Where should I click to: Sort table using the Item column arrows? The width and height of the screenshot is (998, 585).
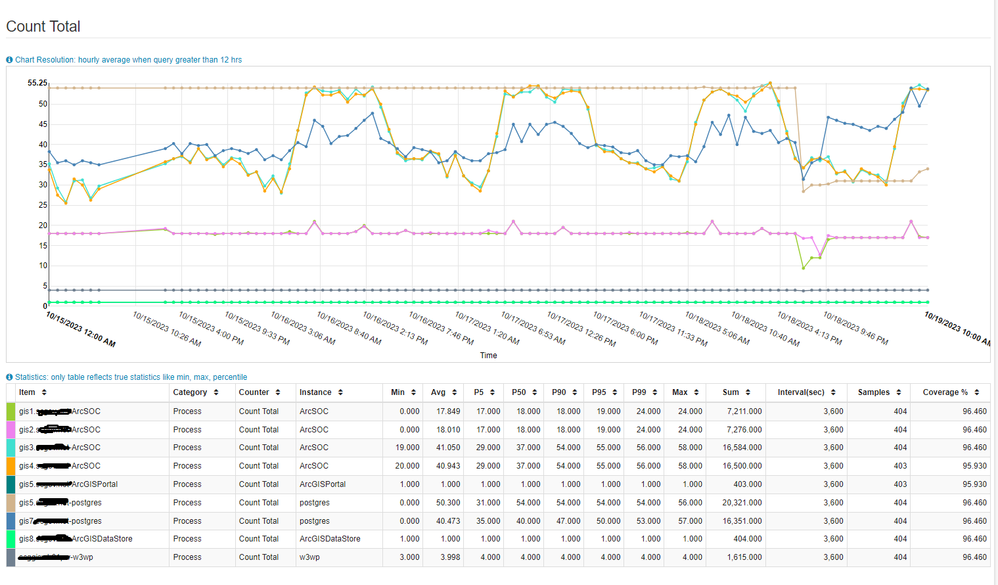coord(44,393)
